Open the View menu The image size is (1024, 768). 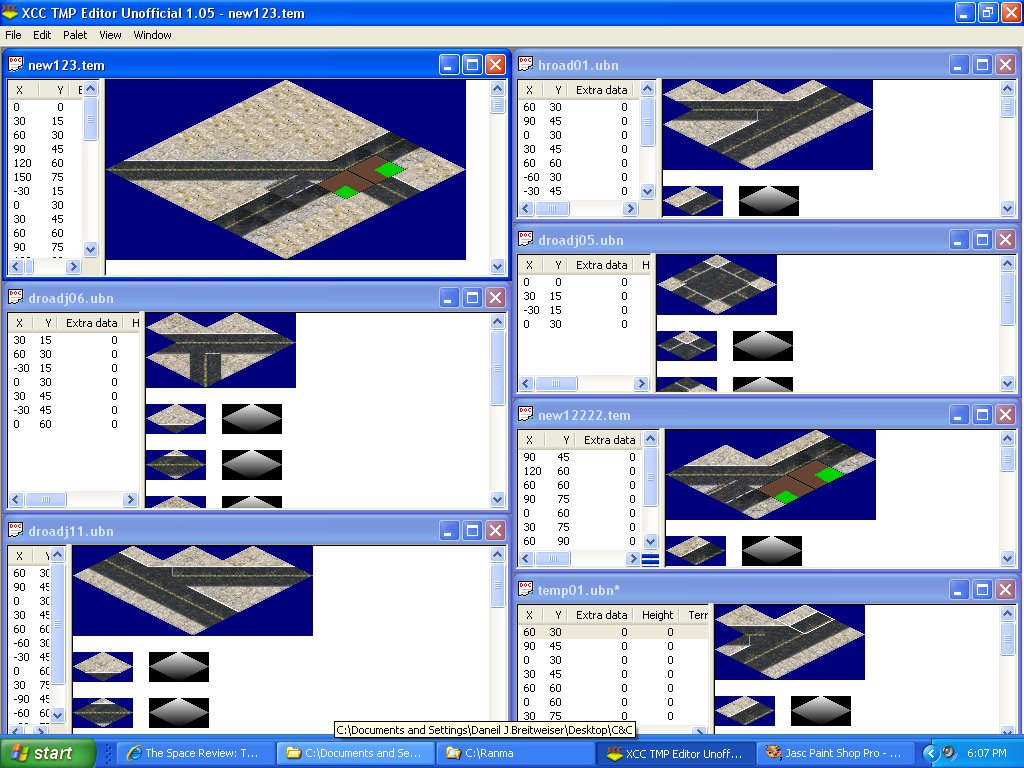point(110,35)
